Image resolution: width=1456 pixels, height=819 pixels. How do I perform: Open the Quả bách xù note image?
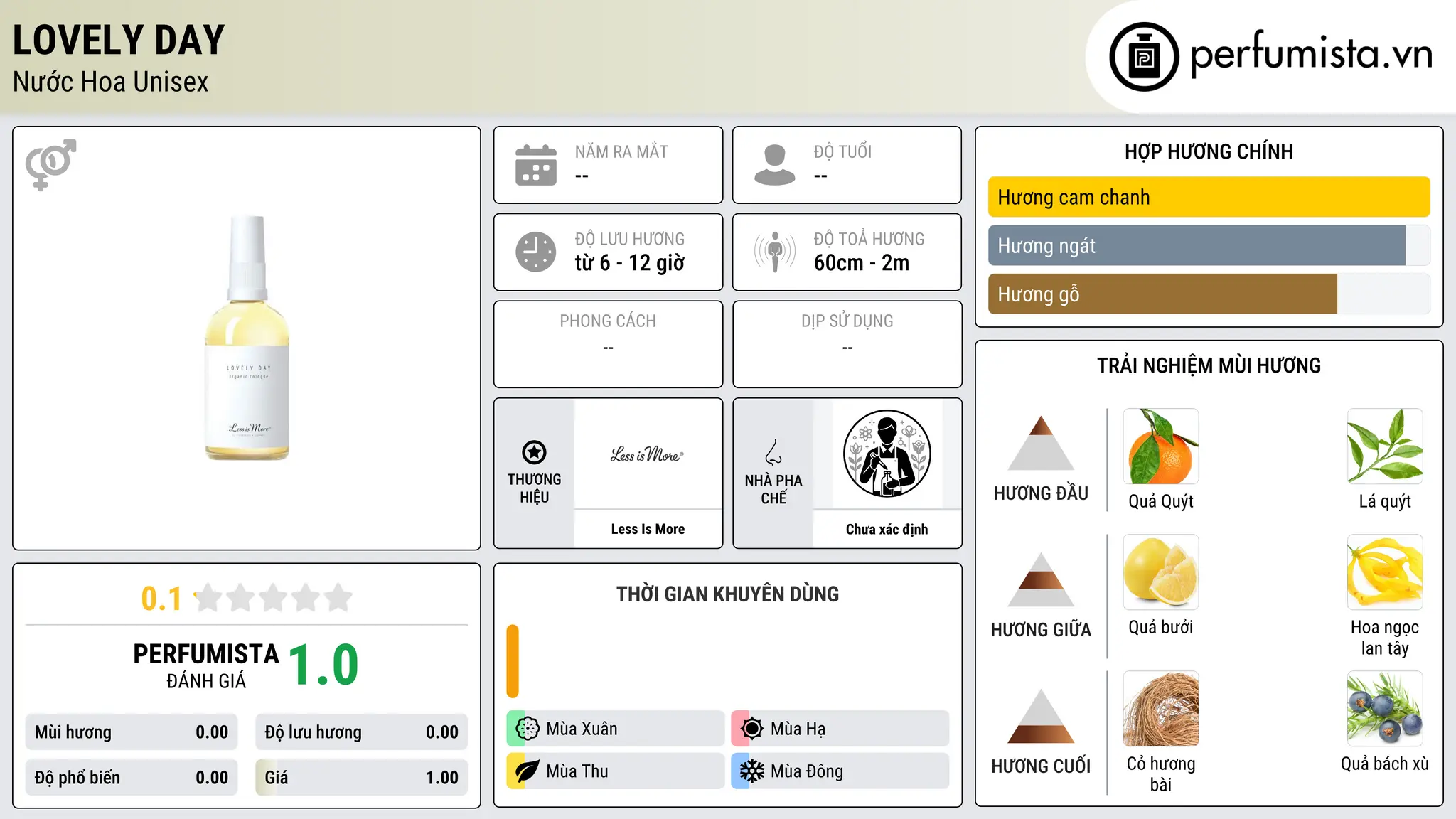tap(1385, 709)
